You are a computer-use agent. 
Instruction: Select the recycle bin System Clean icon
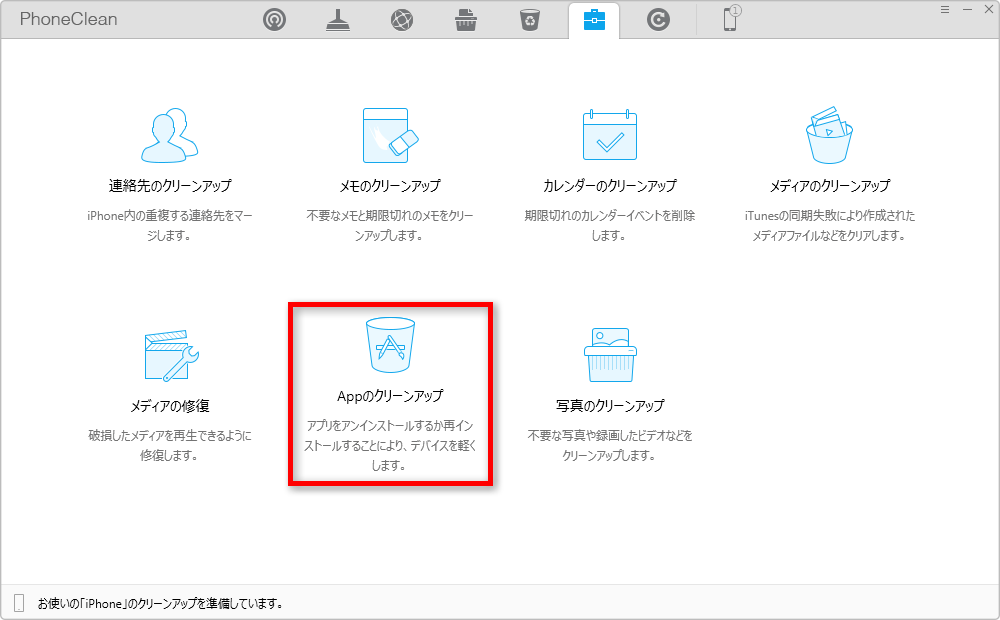[530, 19]
